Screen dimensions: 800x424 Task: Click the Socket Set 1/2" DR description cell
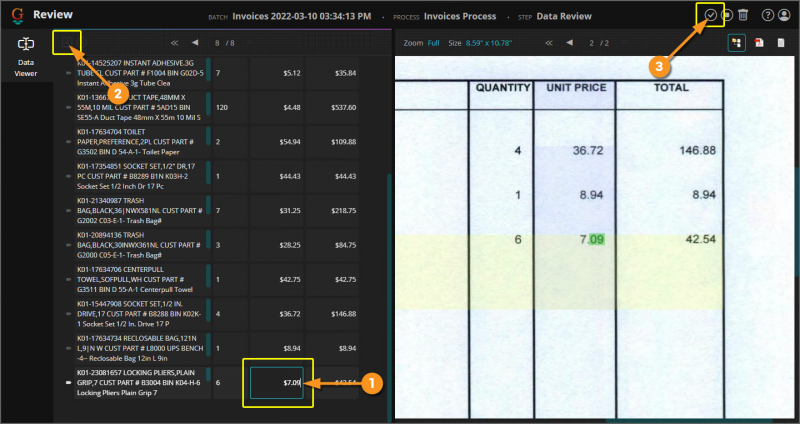click(142, 176)
